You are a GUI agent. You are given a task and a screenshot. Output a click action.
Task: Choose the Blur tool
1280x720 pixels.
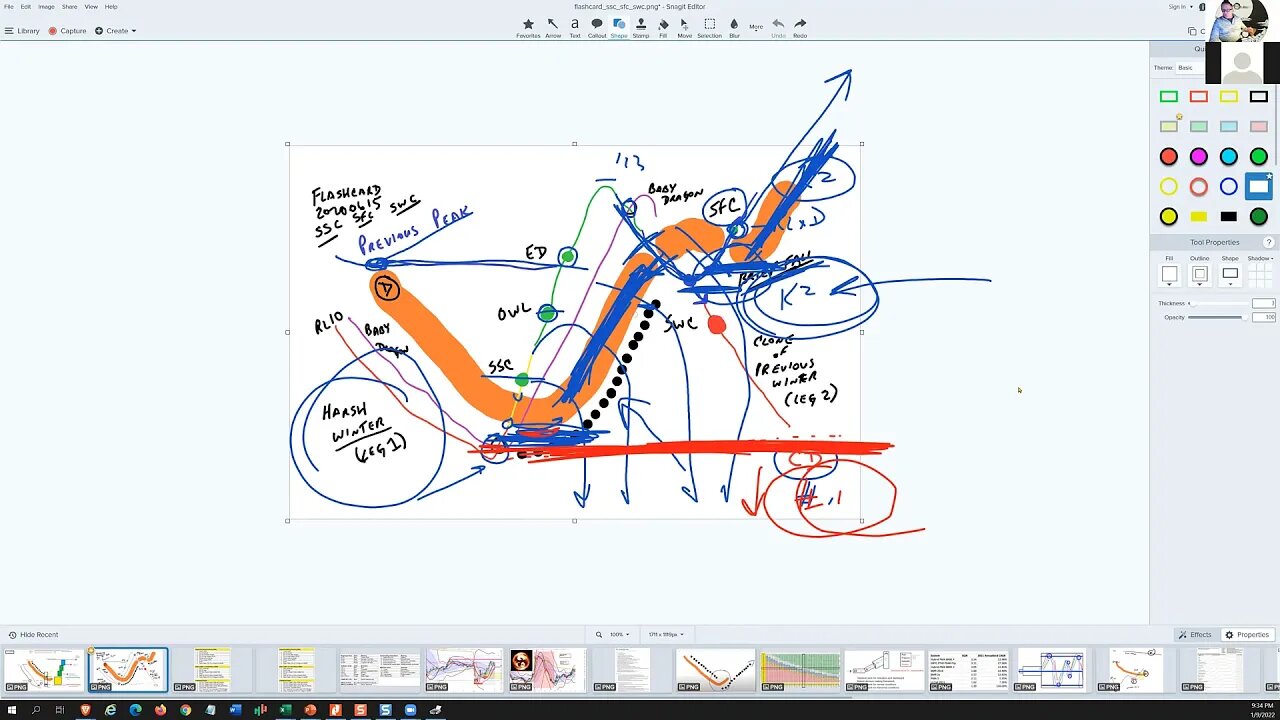point(734,27)
